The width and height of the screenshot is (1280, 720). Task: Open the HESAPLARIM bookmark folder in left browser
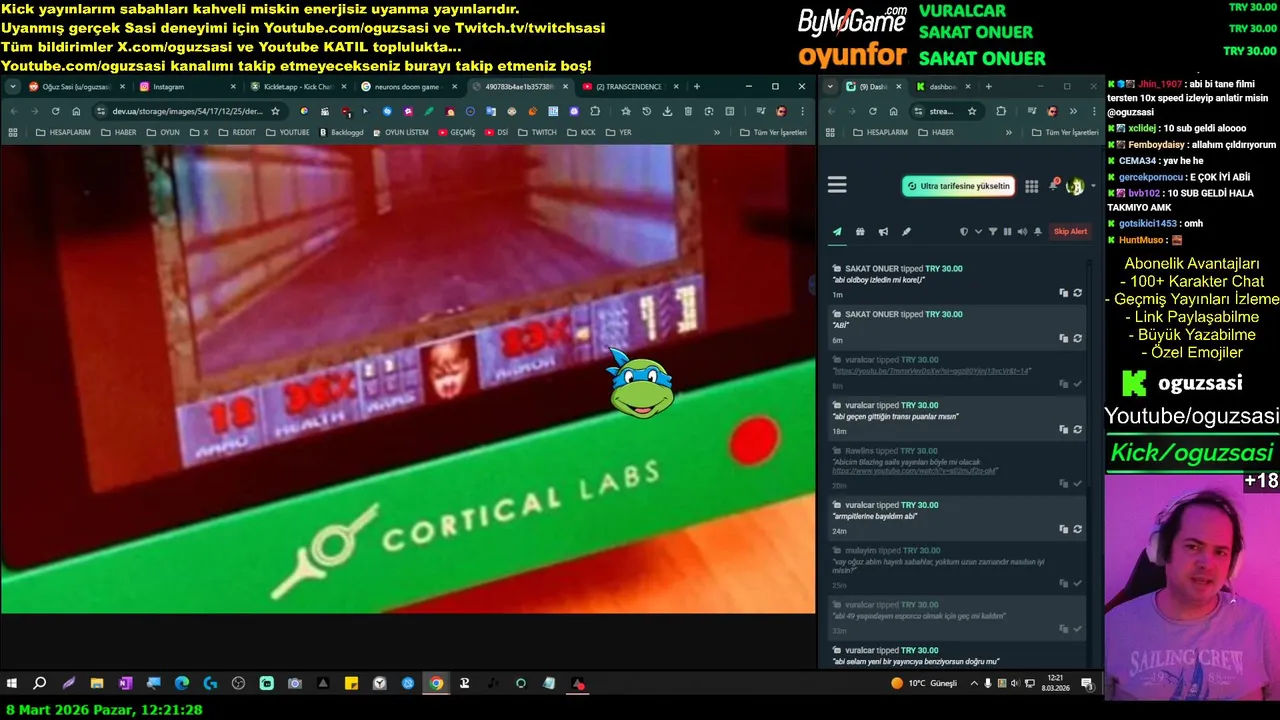pos(63,132)
